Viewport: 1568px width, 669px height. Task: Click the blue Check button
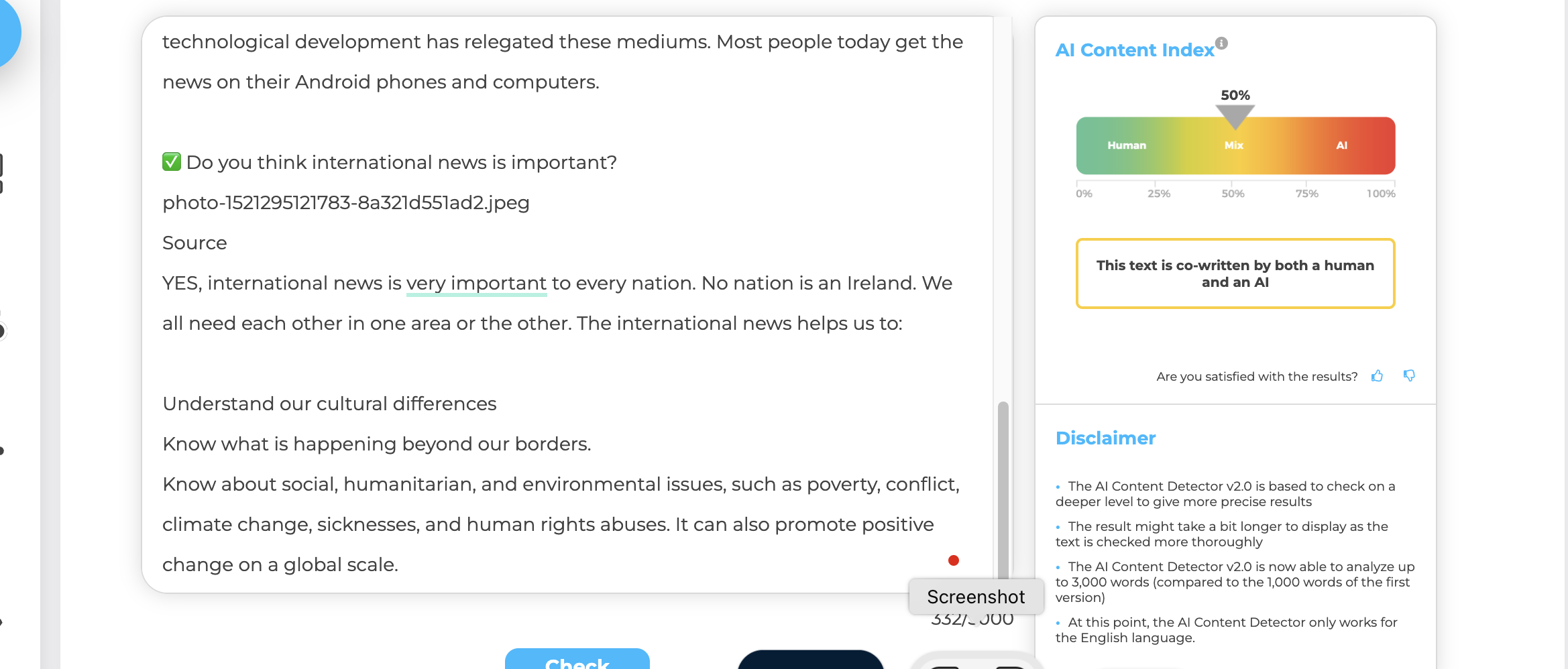tap(577, 659)
